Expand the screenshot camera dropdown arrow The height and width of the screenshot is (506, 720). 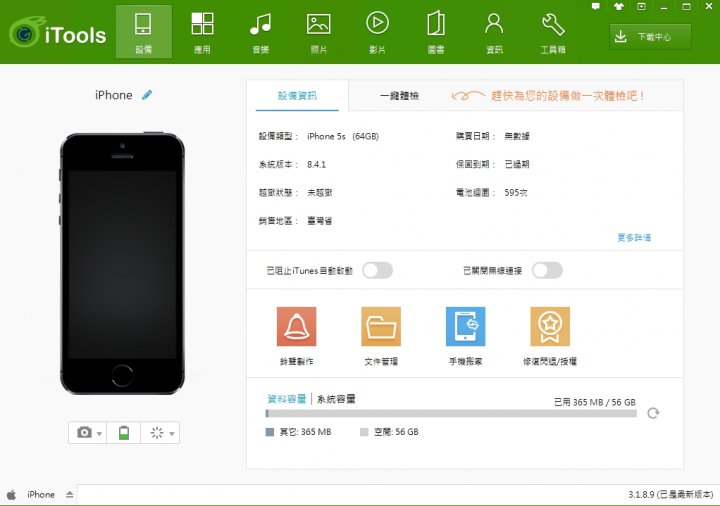pyautogui.click(x=99, y=433)
